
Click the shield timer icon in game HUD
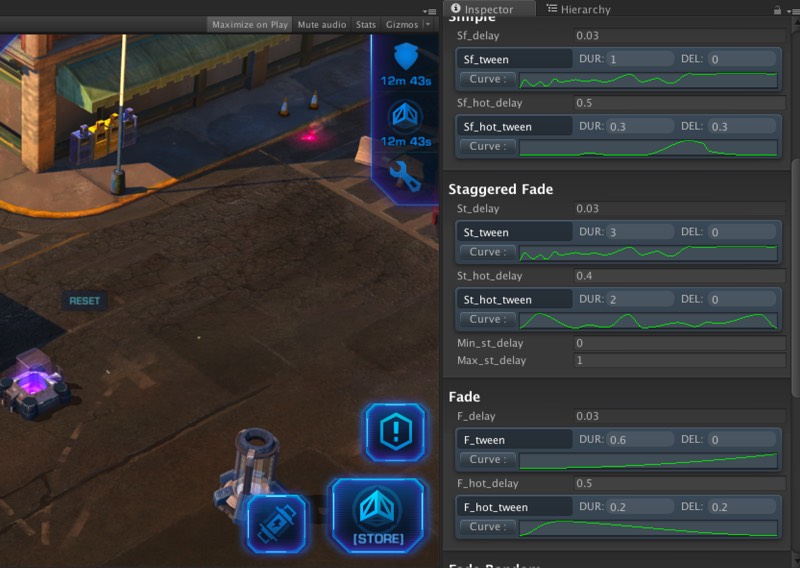405,56
